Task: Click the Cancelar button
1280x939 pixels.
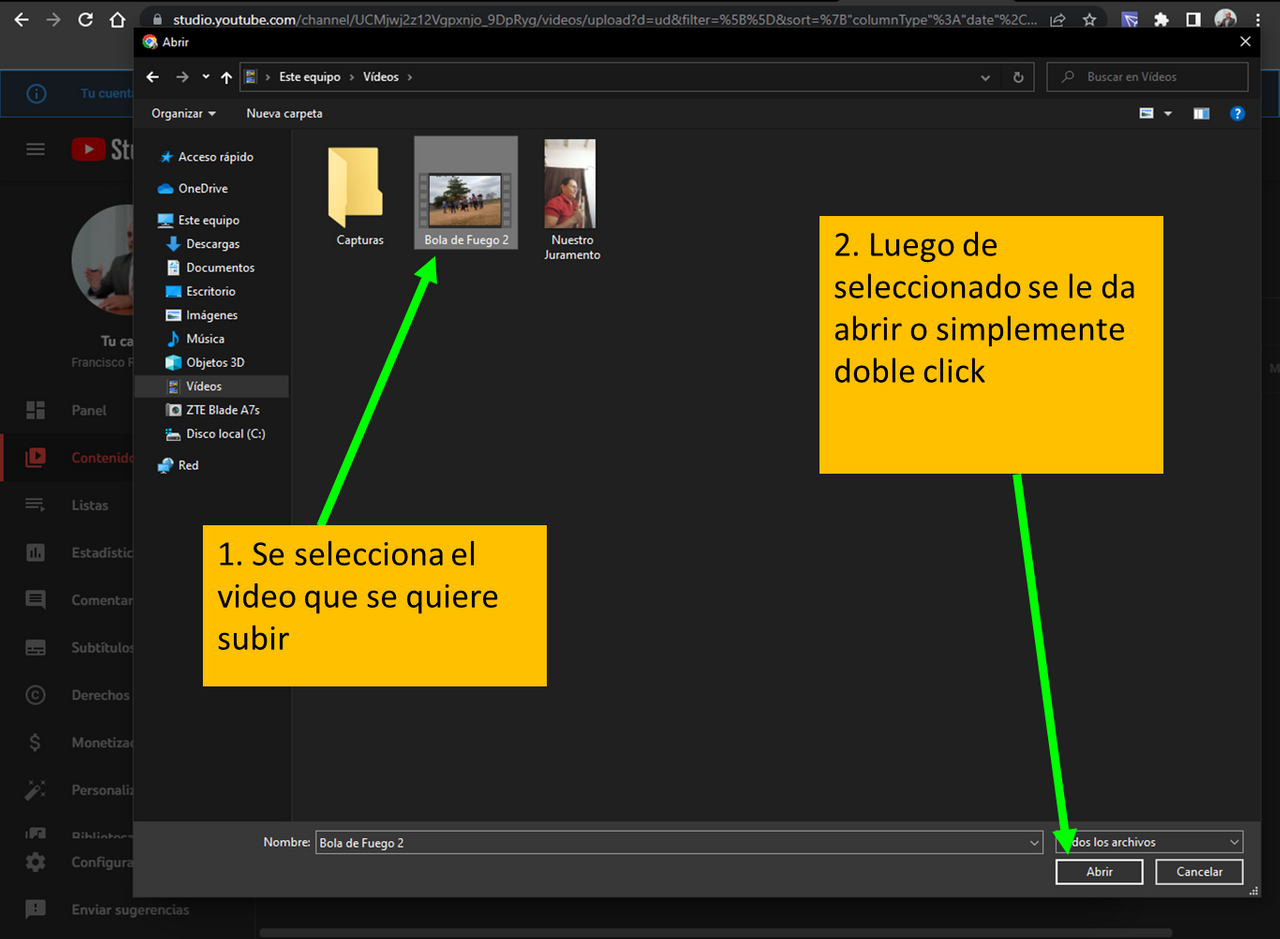Action: 1199,872
